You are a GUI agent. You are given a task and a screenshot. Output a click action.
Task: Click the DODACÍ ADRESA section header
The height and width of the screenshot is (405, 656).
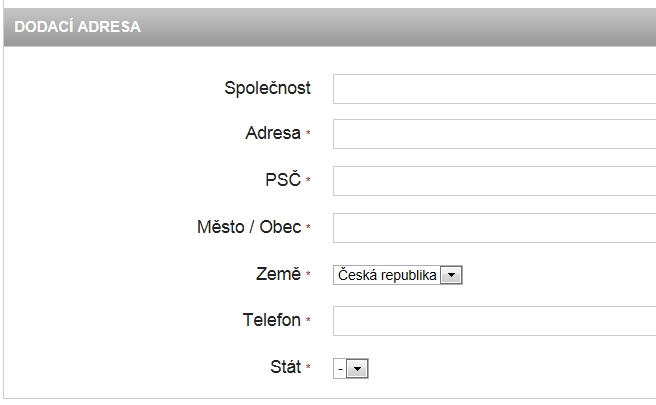tap(78, 27)
